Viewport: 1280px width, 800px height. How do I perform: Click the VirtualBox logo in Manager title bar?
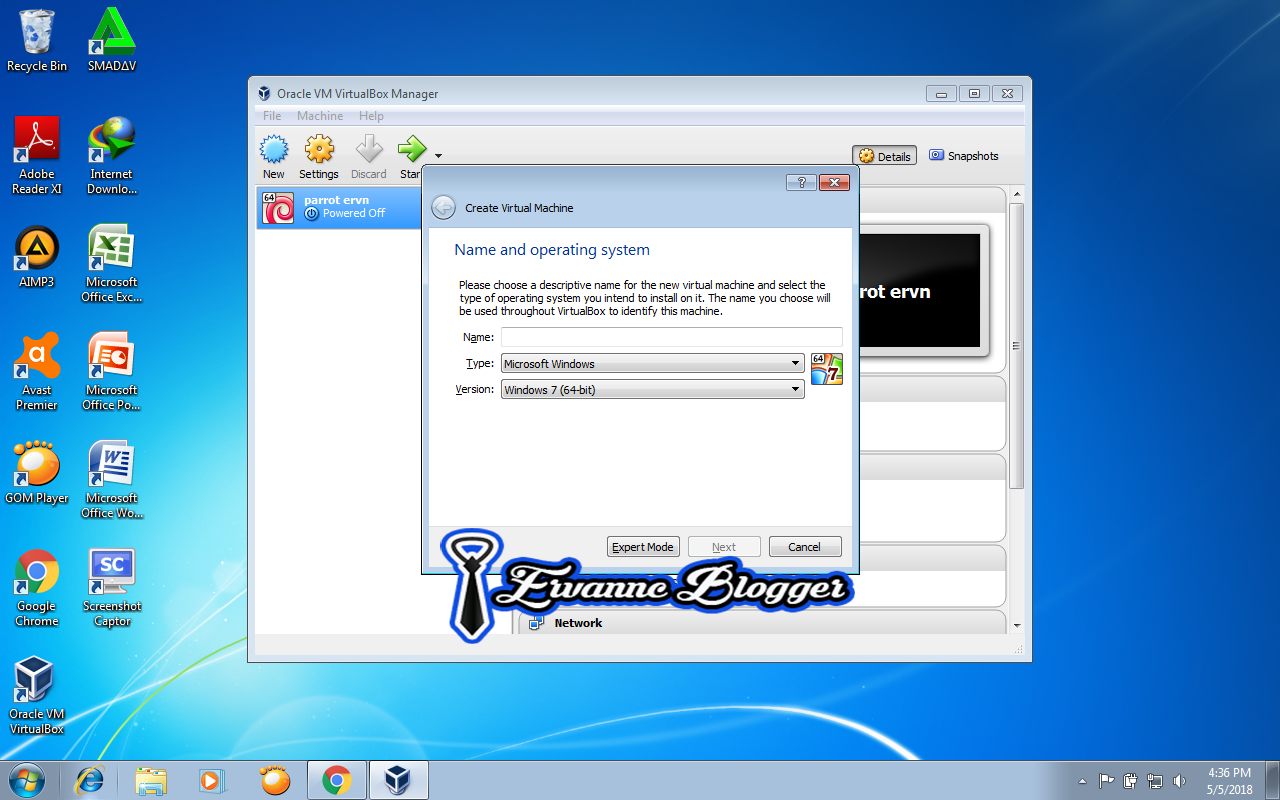tap(264, 94)
